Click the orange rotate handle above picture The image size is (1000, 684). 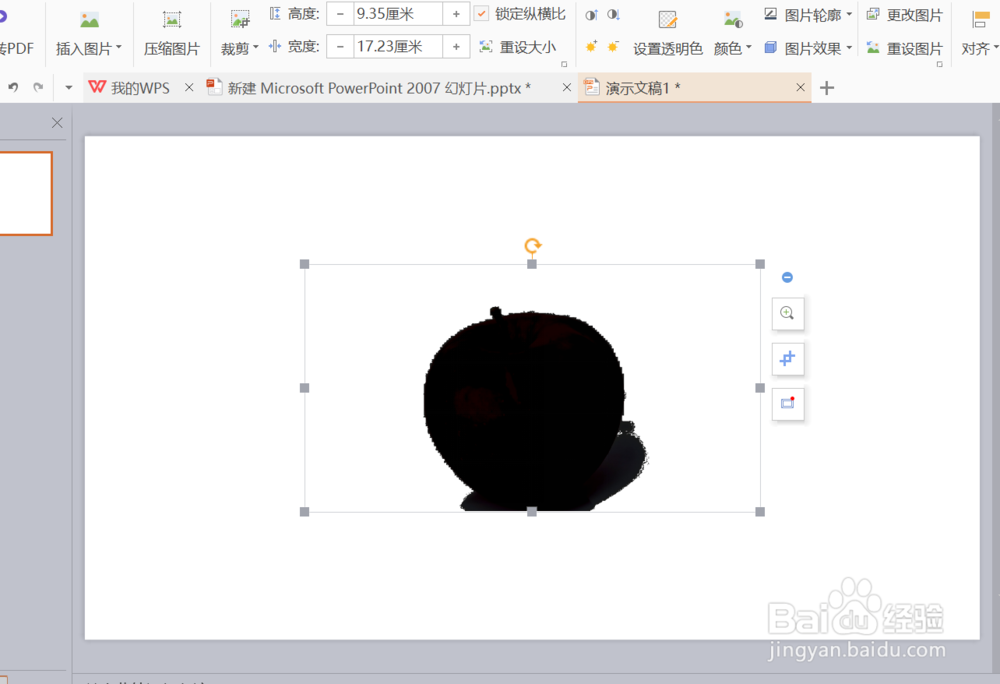pyautogui.click(x=533, y=245)
